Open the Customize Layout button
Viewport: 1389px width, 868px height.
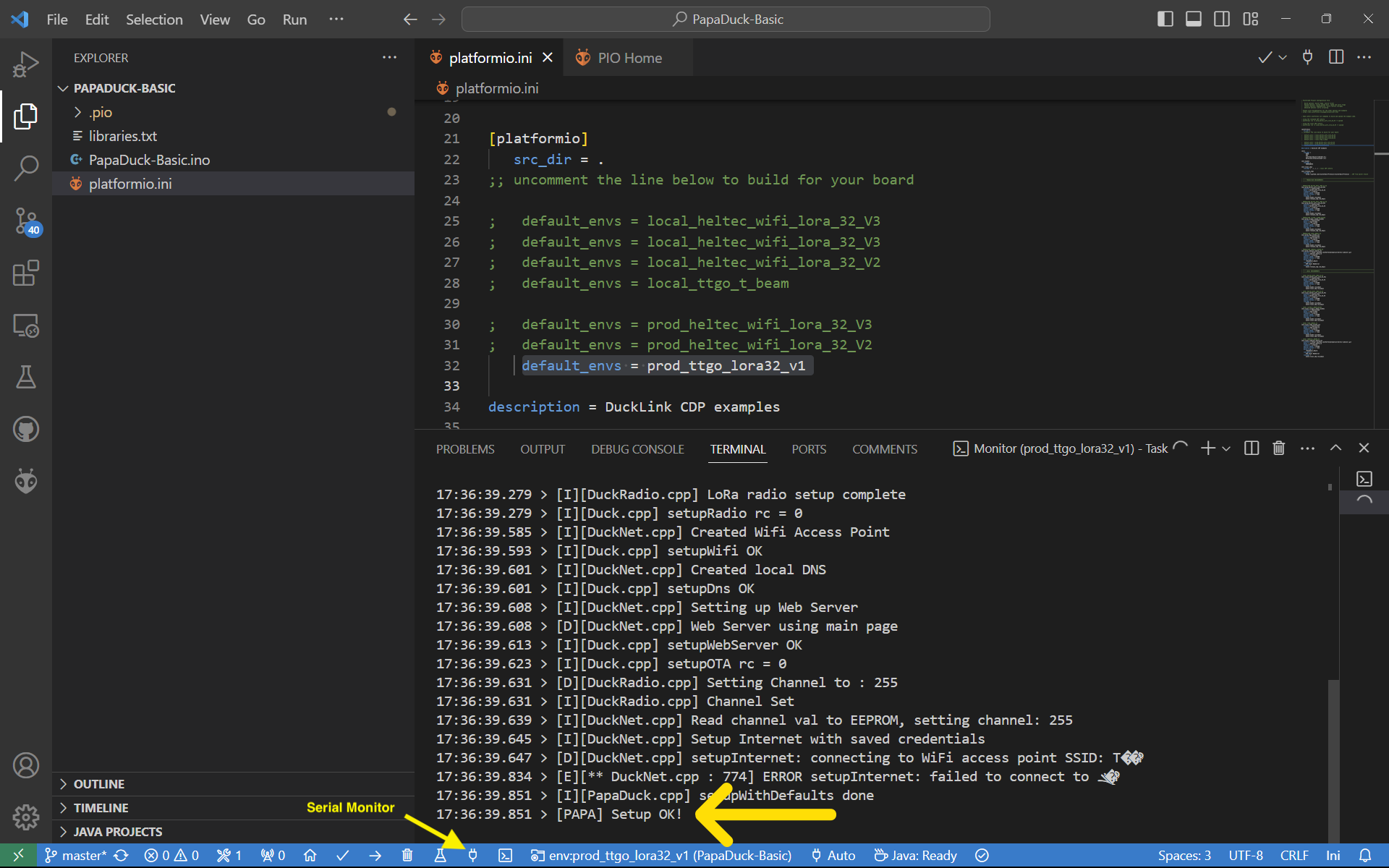click(x=1251, y=20)
